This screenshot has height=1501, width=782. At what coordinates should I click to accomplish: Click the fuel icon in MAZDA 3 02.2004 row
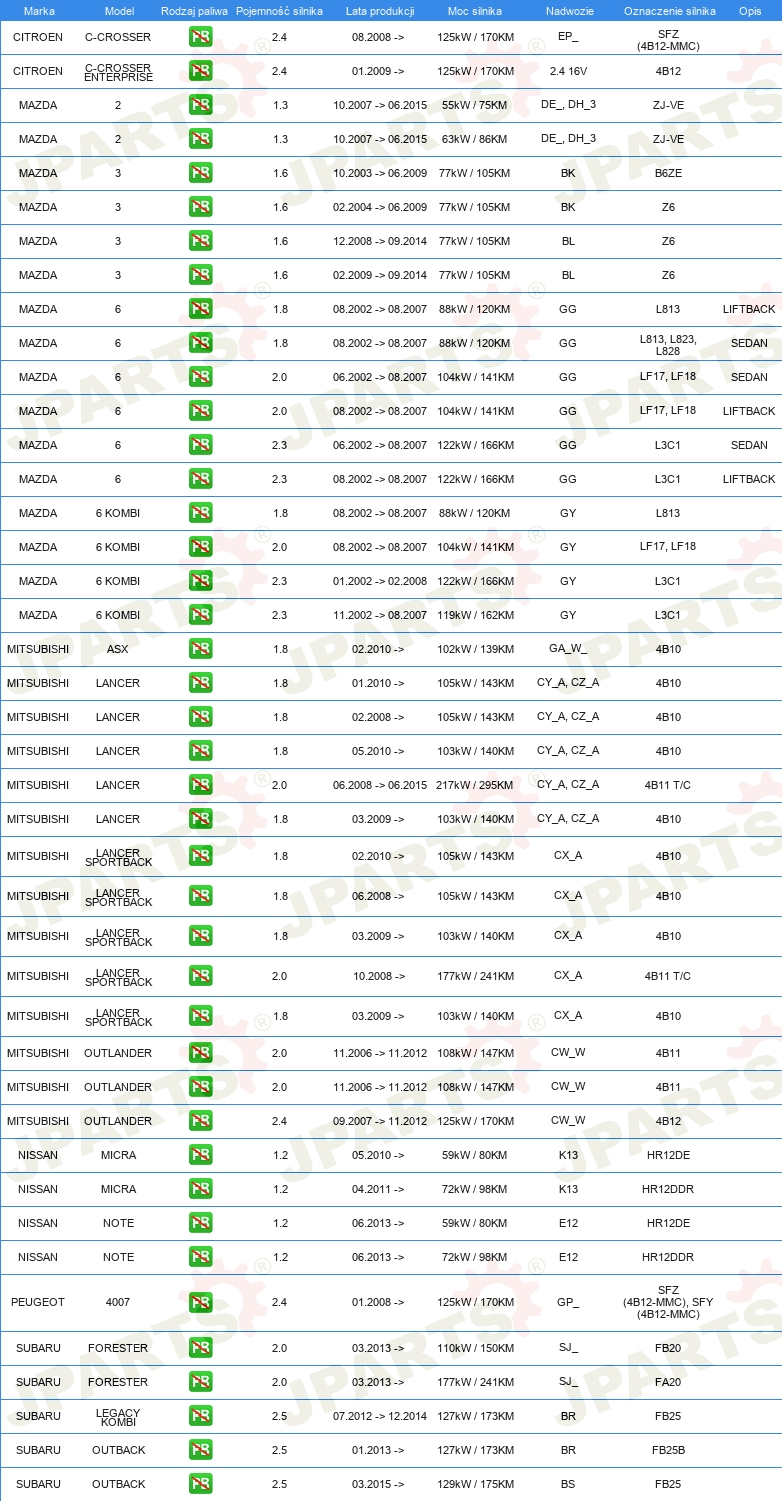click(200, 207)
